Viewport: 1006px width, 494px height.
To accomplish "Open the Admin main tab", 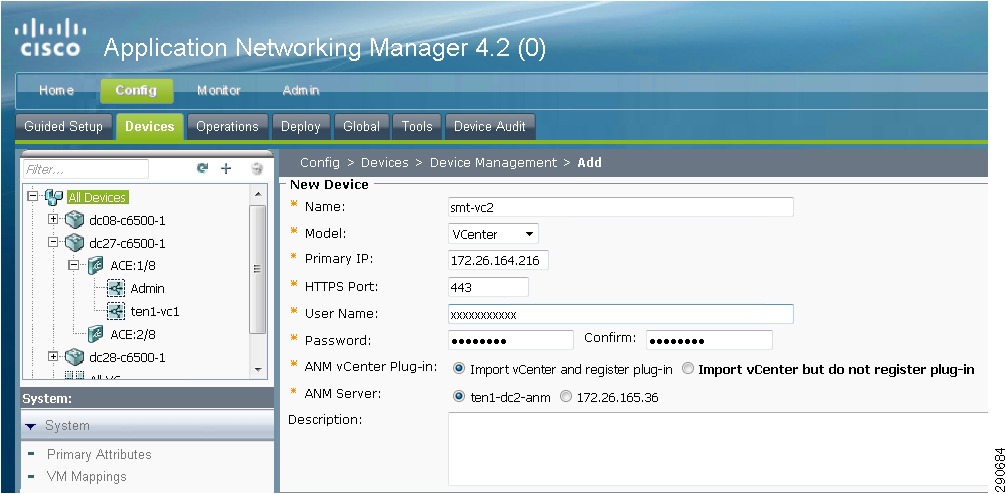I will 300,90.
